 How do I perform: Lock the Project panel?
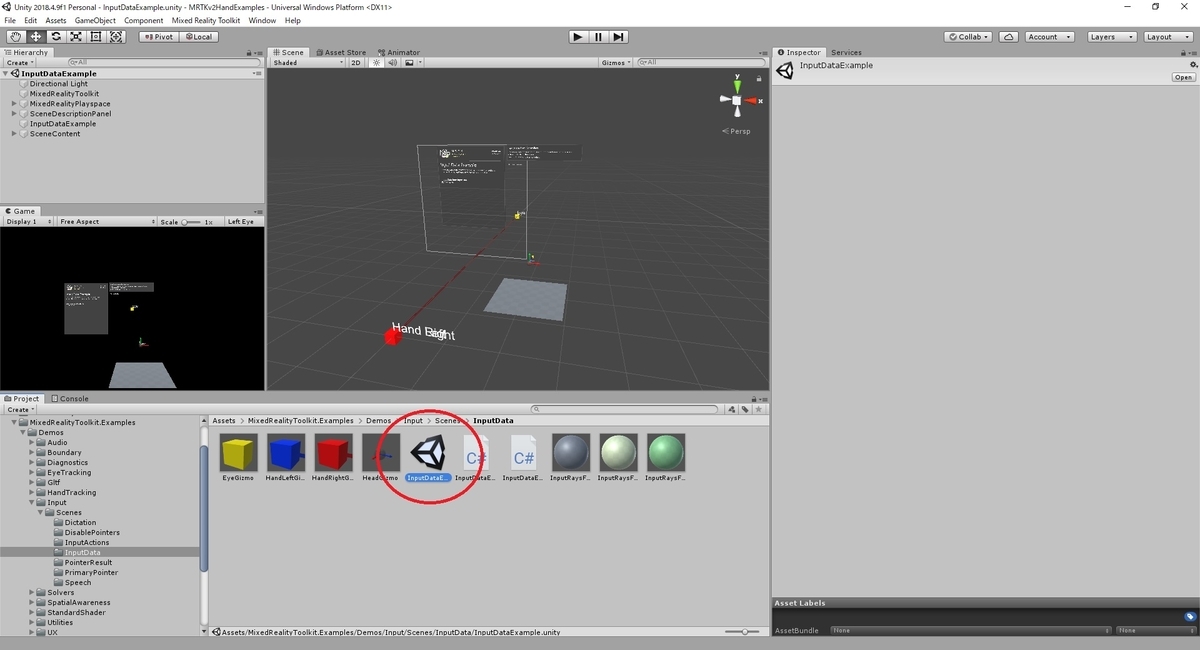(755, 398)
